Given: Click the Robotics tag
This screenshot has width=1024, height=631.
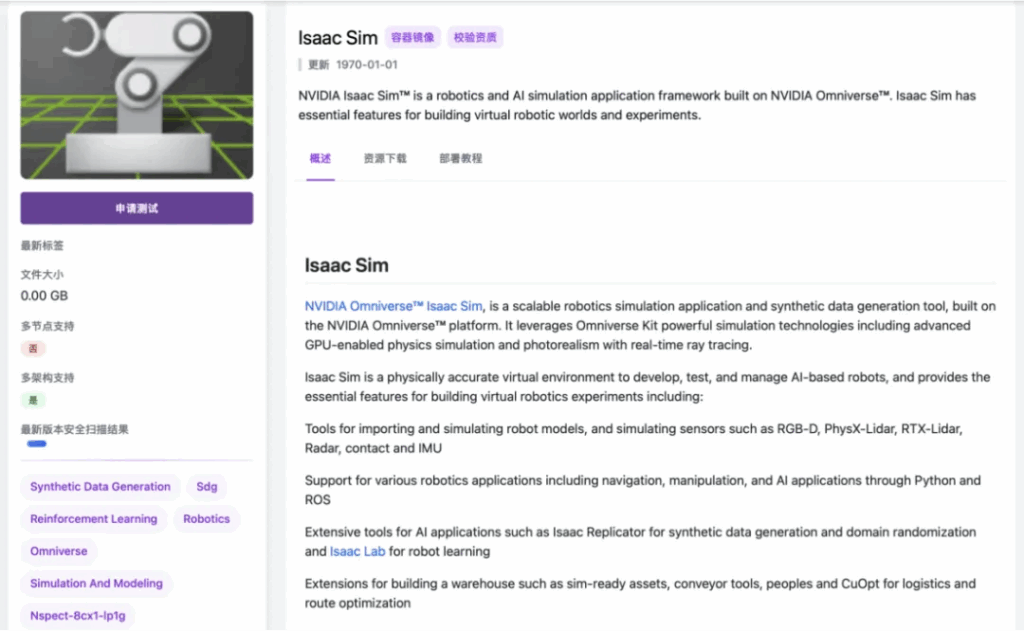Looking at the screenshot, I should (206, 519).
